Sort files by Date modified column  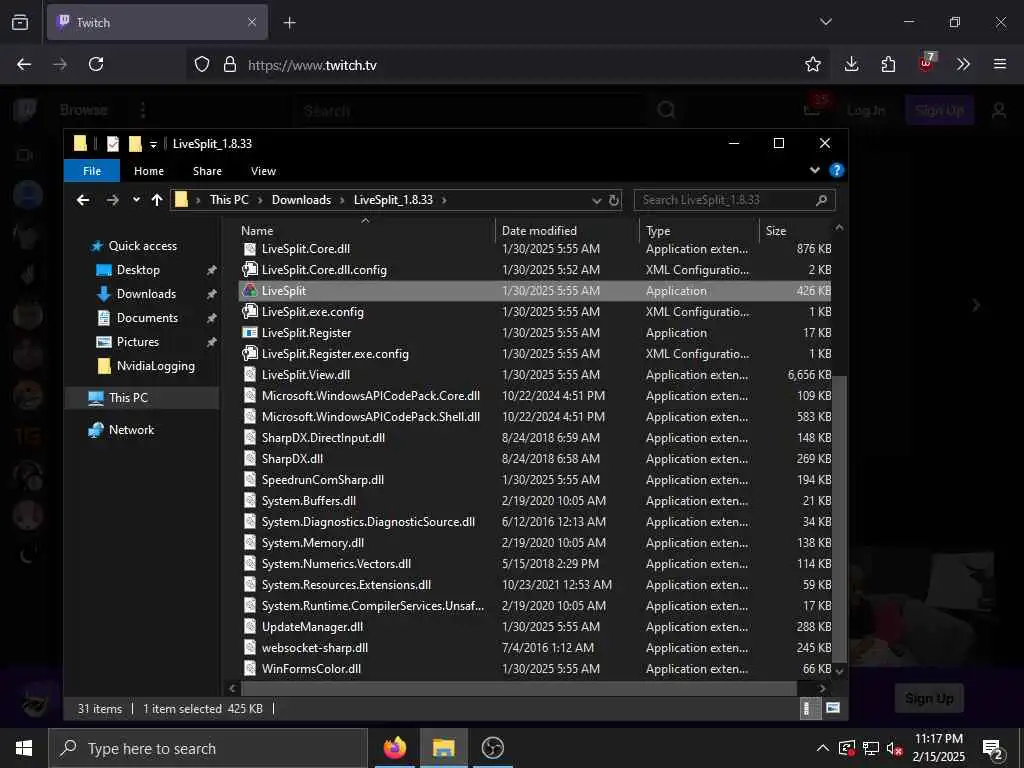pos(567,231)
